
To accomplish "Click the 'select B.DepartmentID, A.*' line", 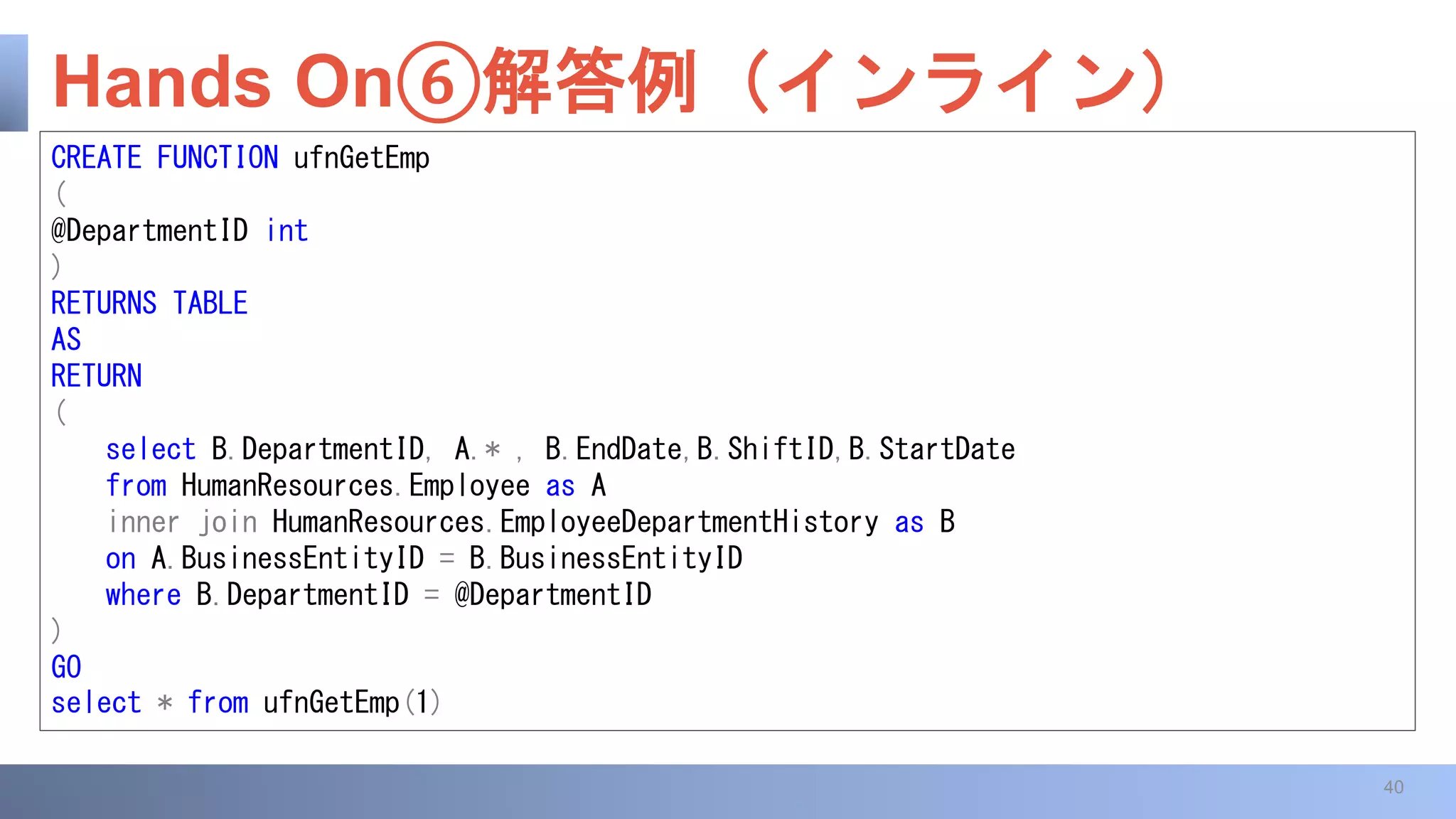I will pos(560,449).
